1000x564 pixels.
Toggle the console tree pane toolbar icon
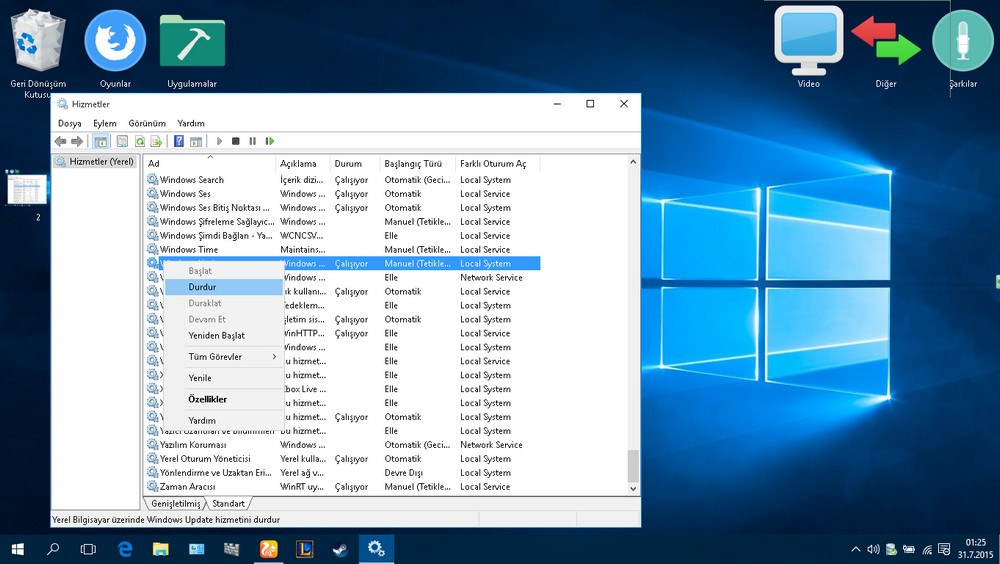pos(101,141)
